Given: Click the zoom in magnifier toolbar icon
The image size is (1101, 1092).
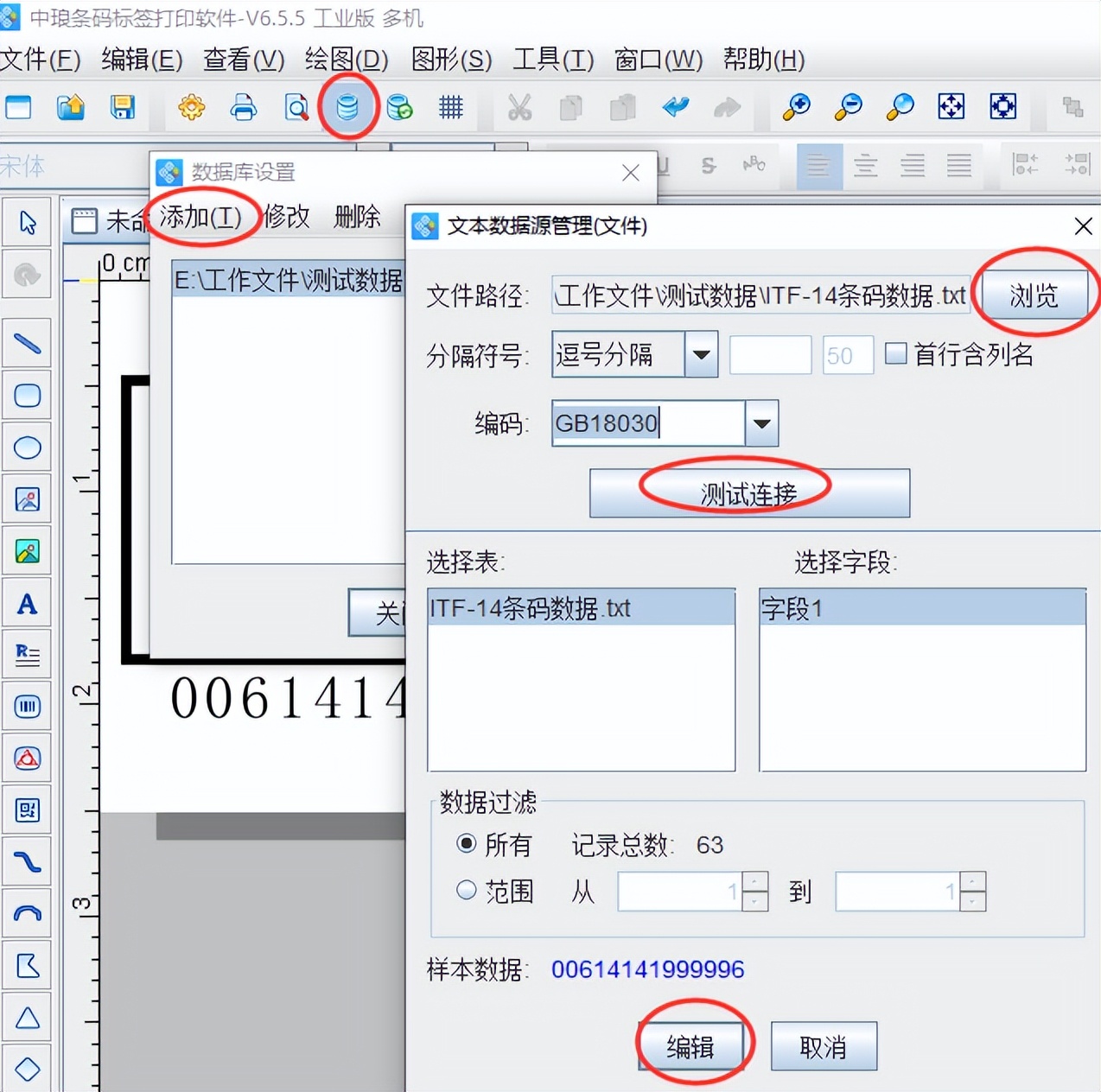Looking at the screenshot, I should (795, 107).
